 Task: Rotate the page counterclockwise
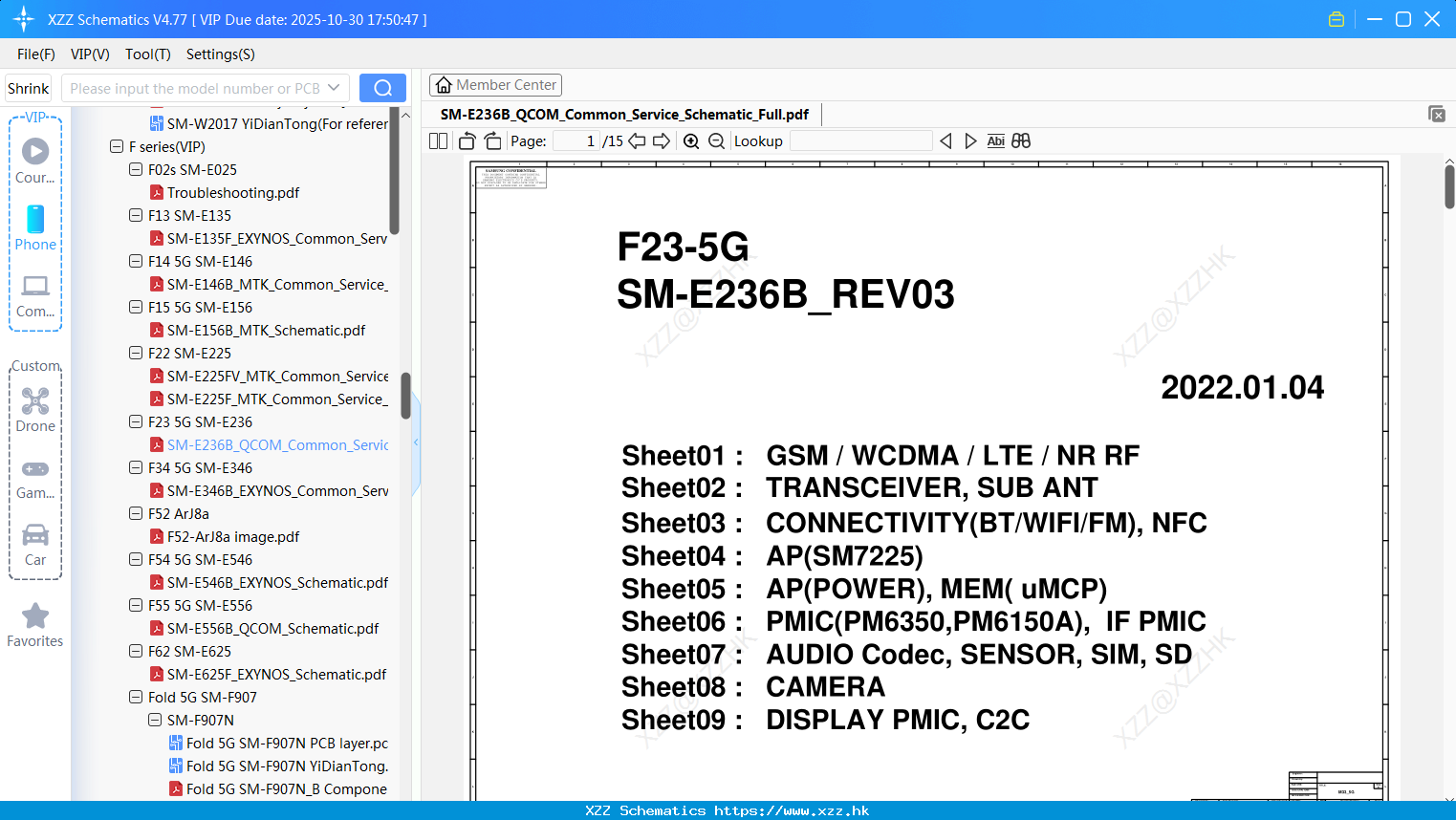coord(467,141)
